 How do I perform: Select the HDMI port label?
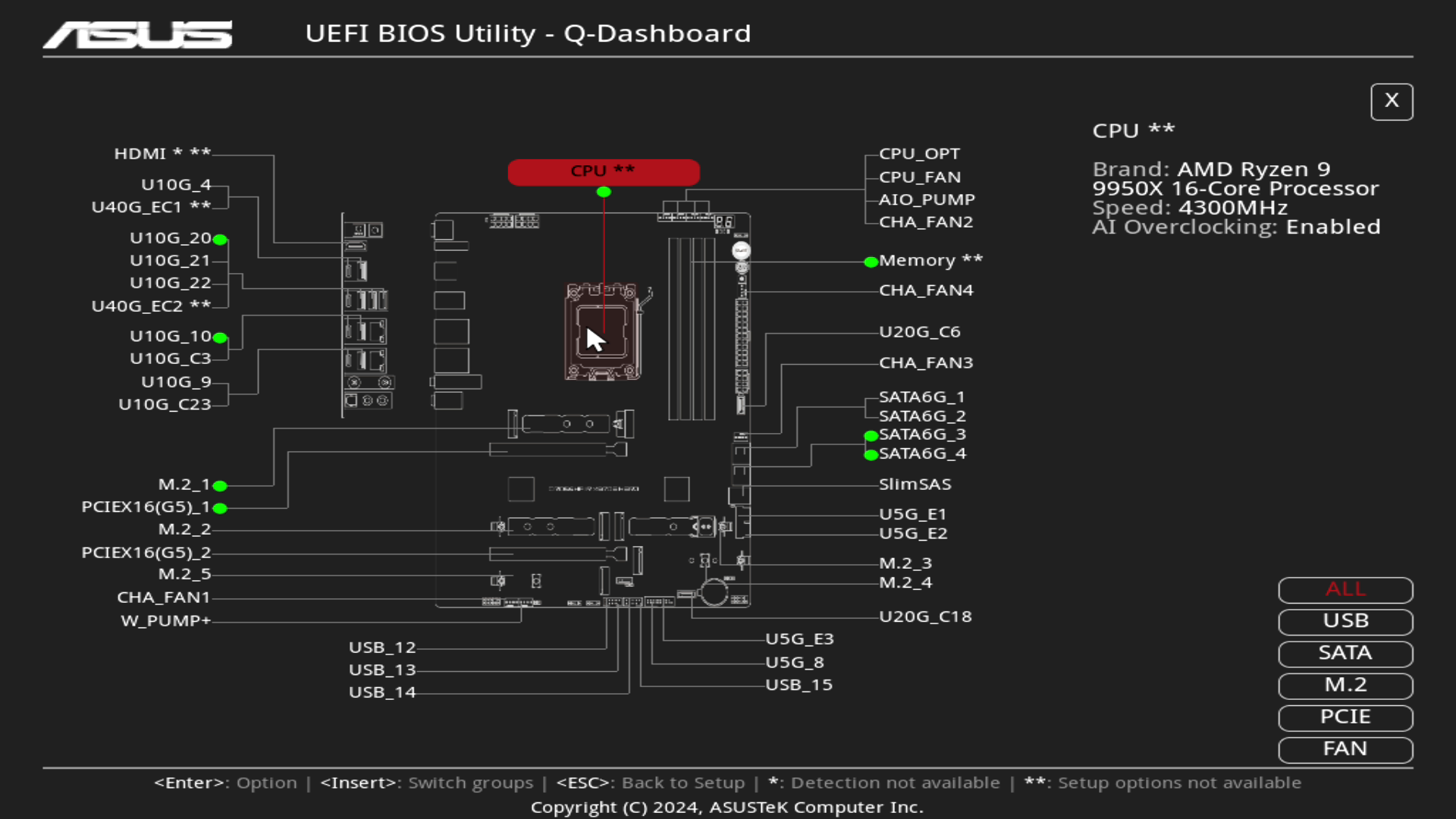coord(162,153)
